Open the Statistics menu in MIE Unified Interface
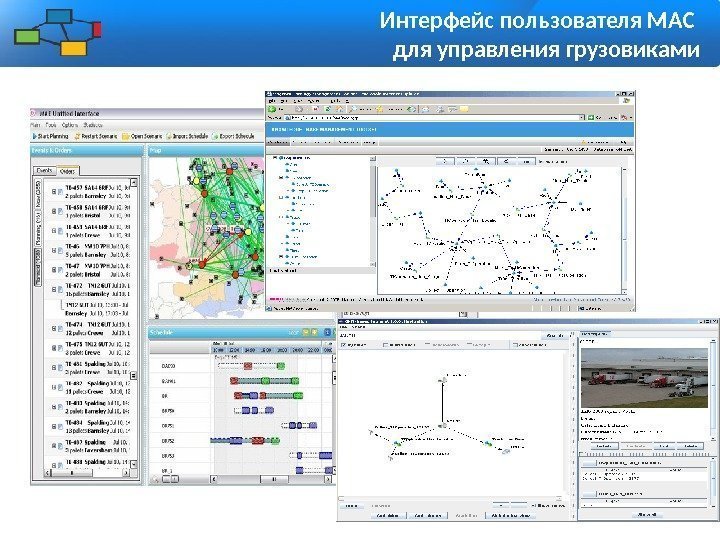 [93, 125]
